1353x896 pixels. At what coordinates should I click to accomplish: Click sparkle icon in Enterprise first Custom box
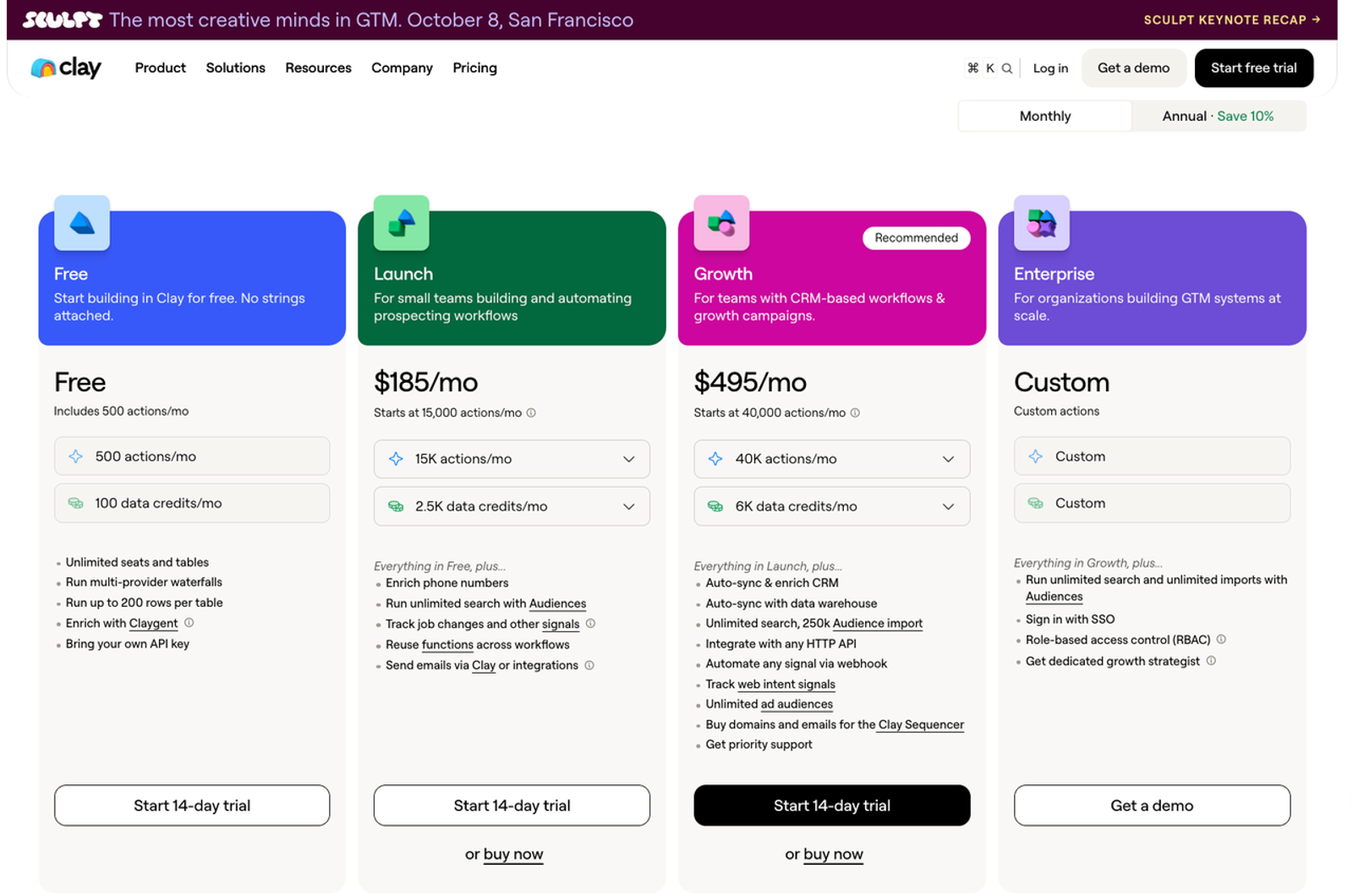tap(1036, 456)
